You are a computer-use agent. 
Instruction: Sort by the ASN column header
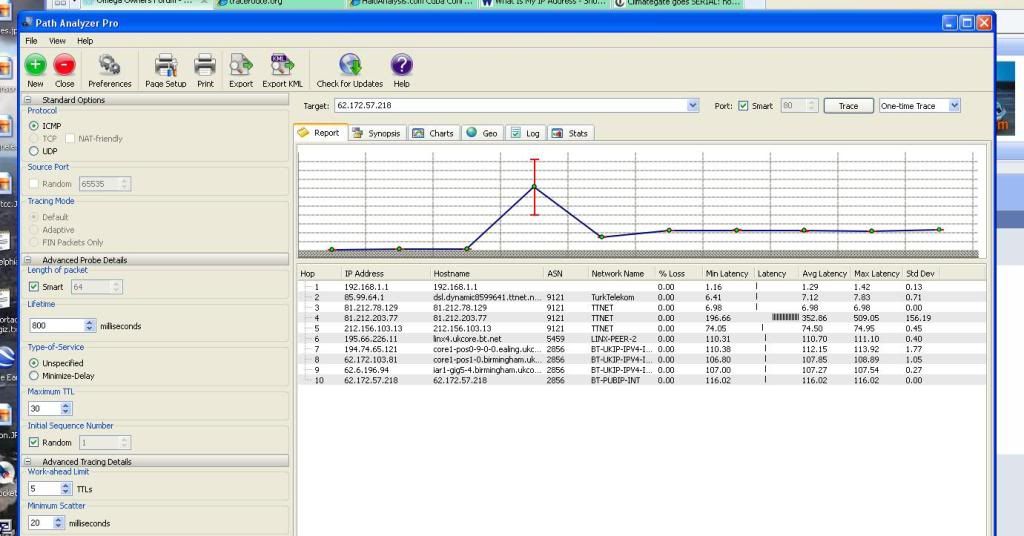pos(566,274)
